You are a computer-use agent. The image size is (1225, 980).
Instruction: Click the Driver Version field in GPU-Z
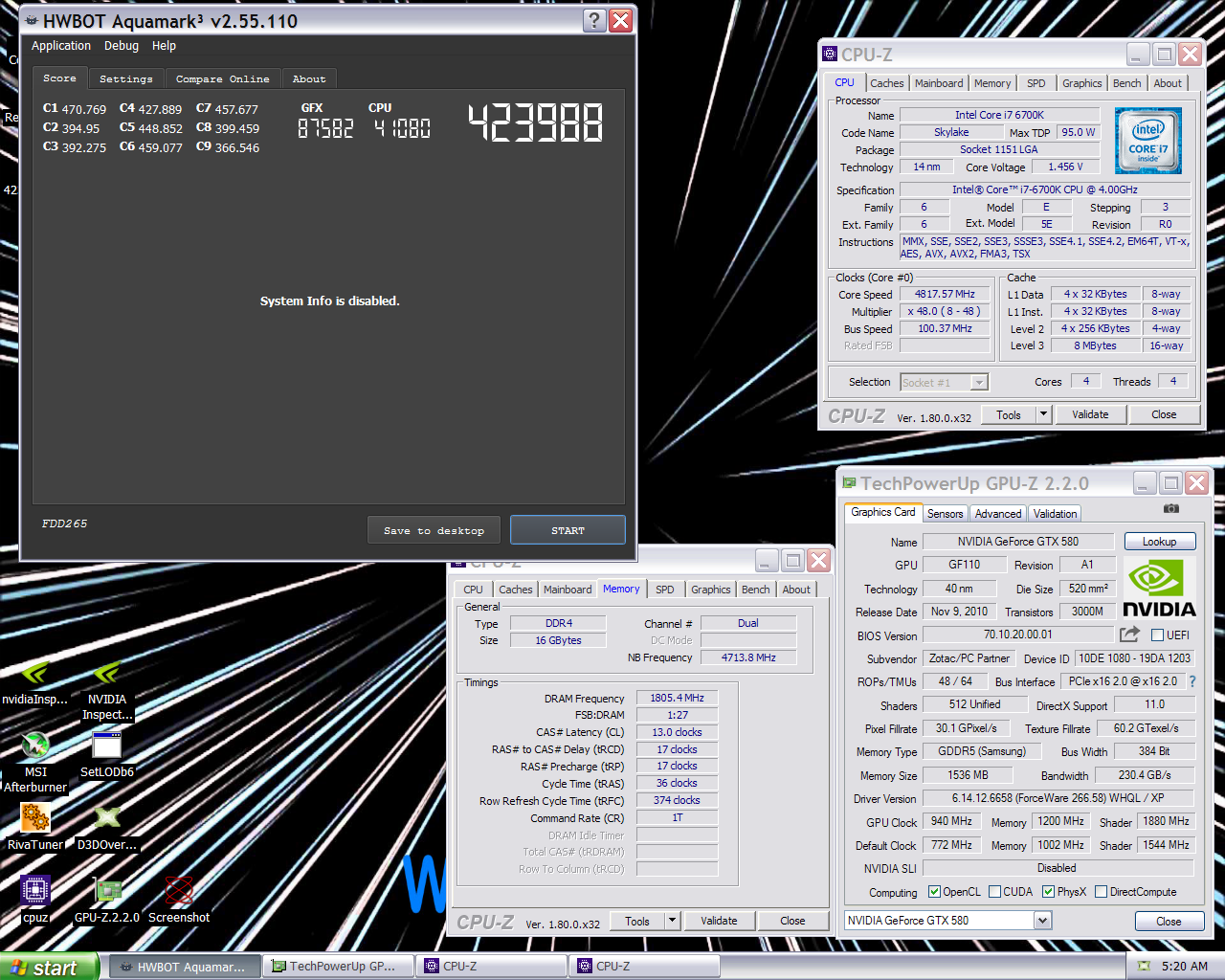tap(1058, 798)
